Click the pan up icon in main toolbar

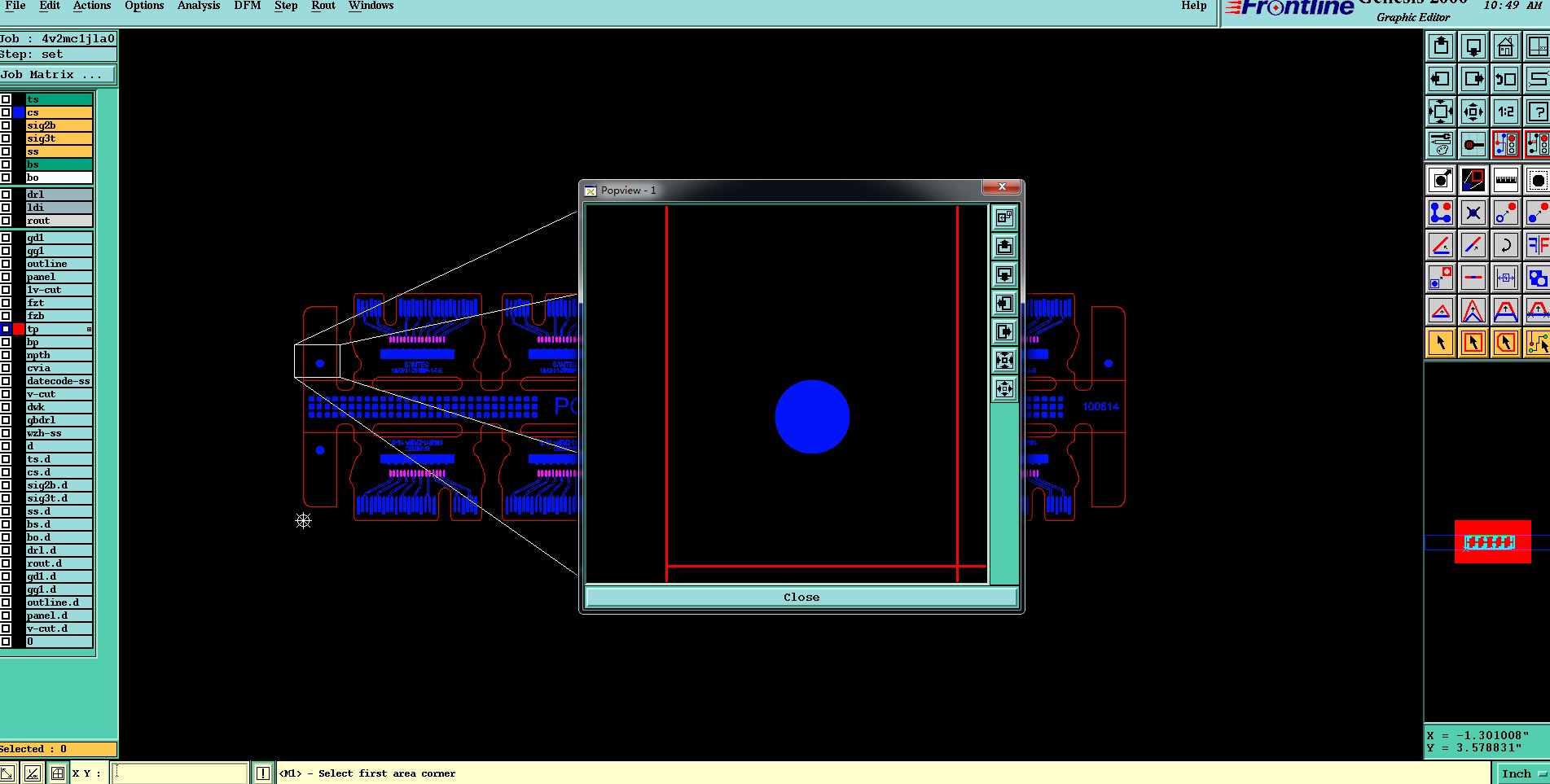1441,46
